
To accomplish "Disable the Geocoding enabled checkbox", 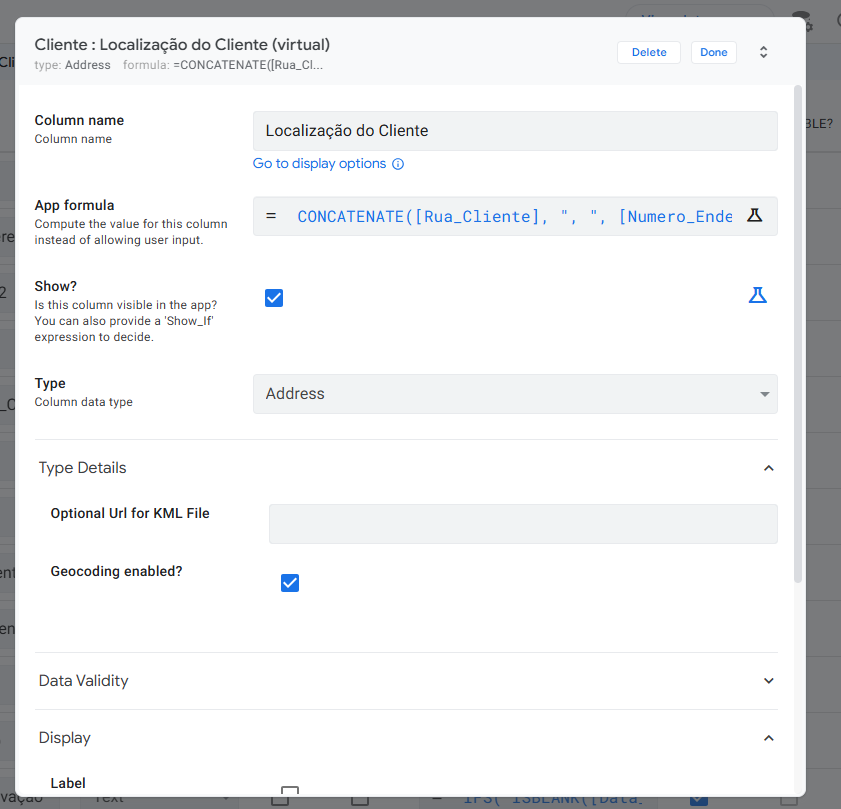I will click(x=290, y=583).
